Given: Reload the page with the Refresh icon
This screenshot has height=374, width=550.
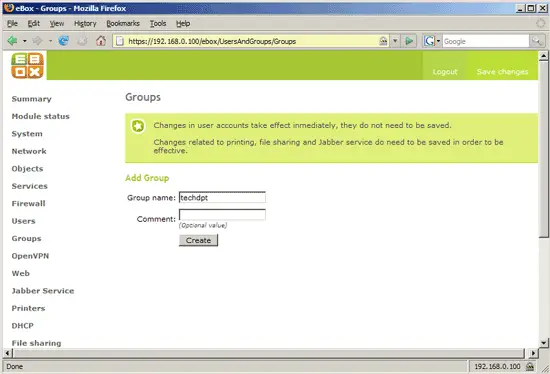Looking at the screenshot, I should point(63,41).
